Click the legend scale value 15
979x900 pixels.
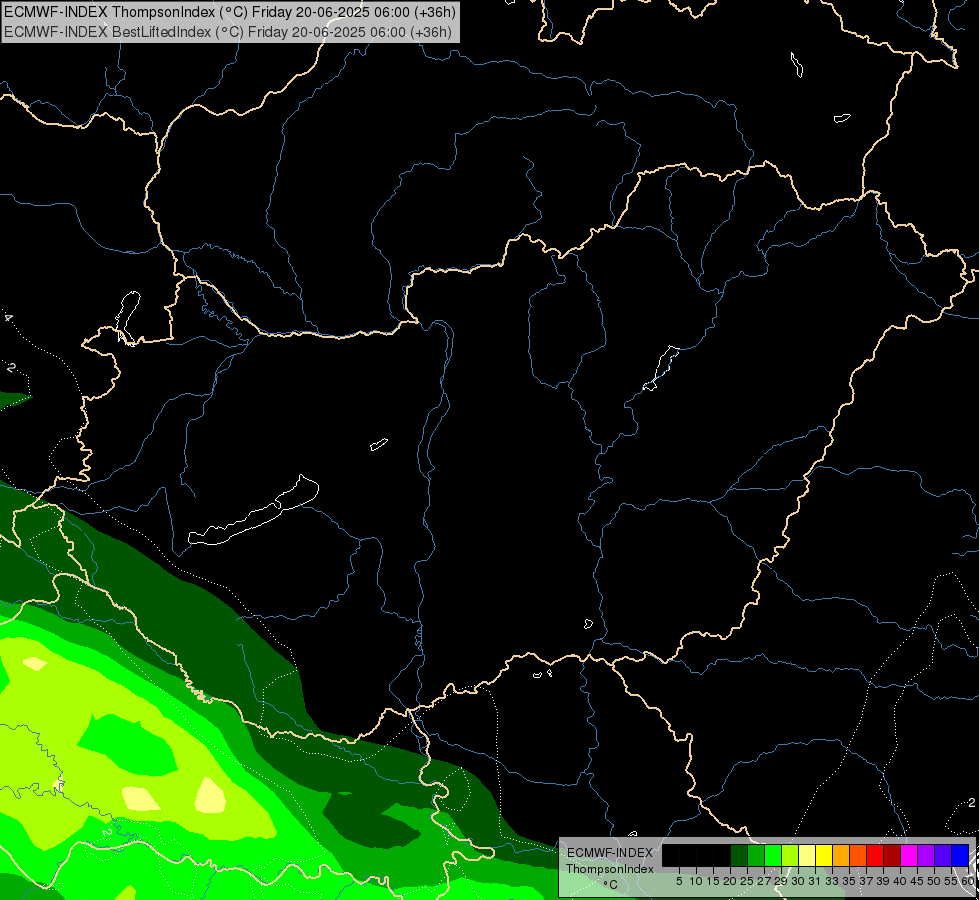[713, 881]
